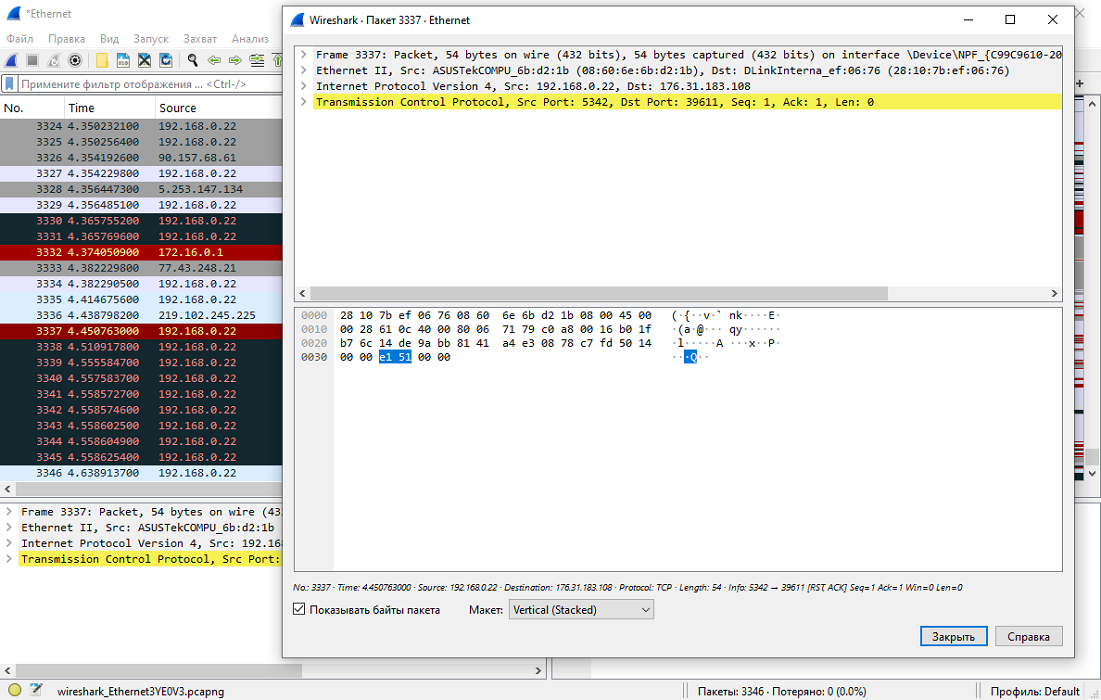Select packet 3332 from 172.16.0.1

tap(140, 252)
